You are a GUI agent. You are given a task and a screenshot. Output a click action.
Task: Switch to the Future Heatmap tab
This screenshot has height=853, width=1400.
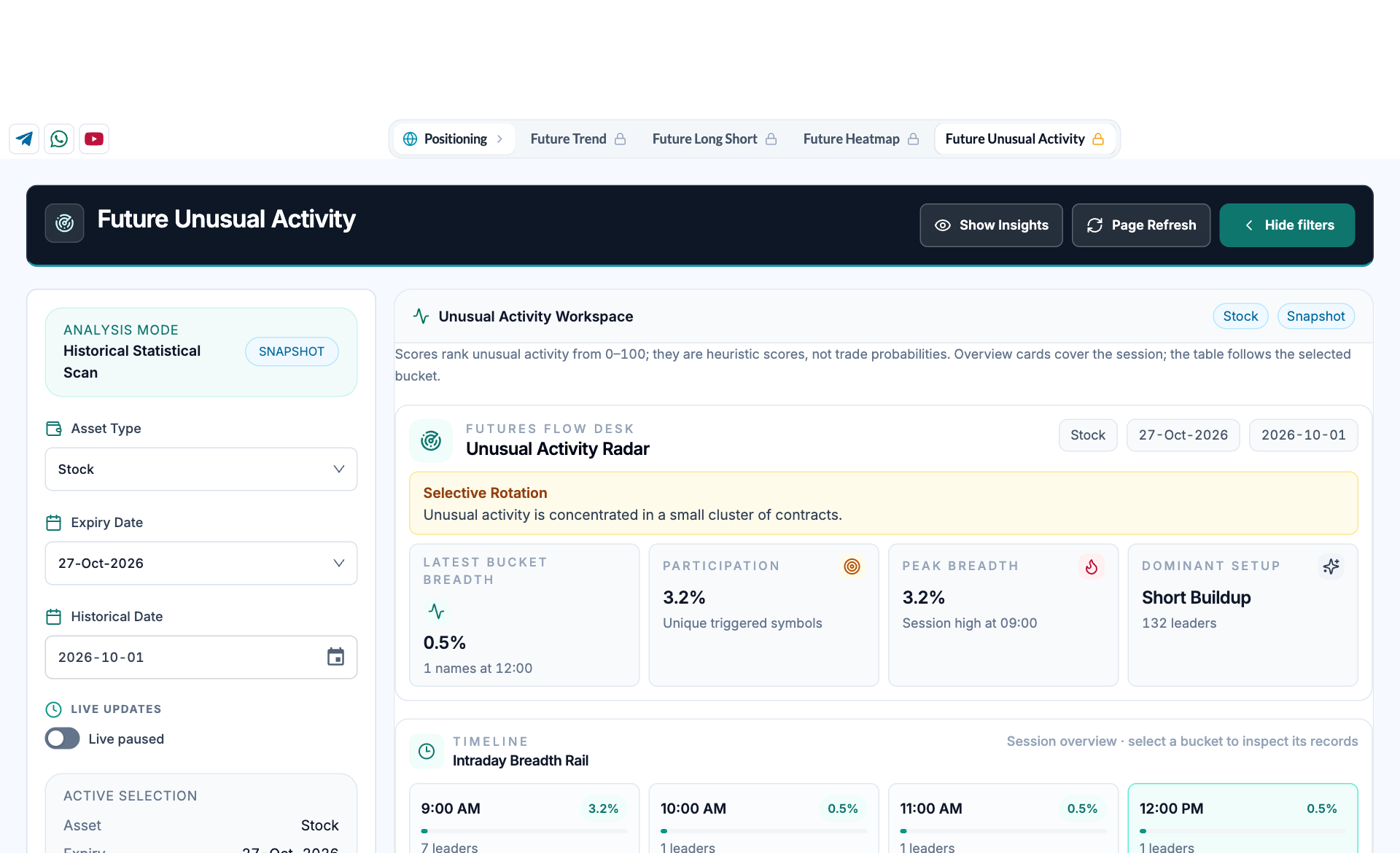coord(860,139)
